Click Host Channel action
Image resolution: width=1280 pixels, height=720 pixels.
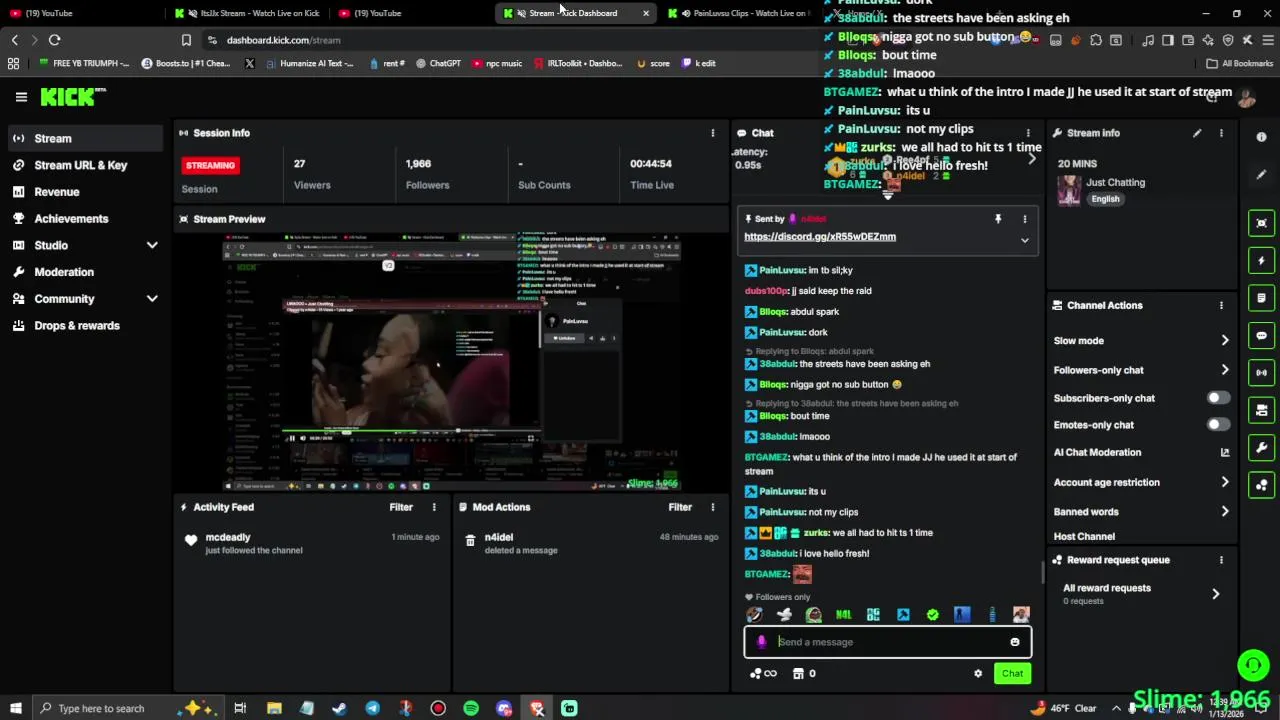pyautogui.click(x=1084, y=537)
